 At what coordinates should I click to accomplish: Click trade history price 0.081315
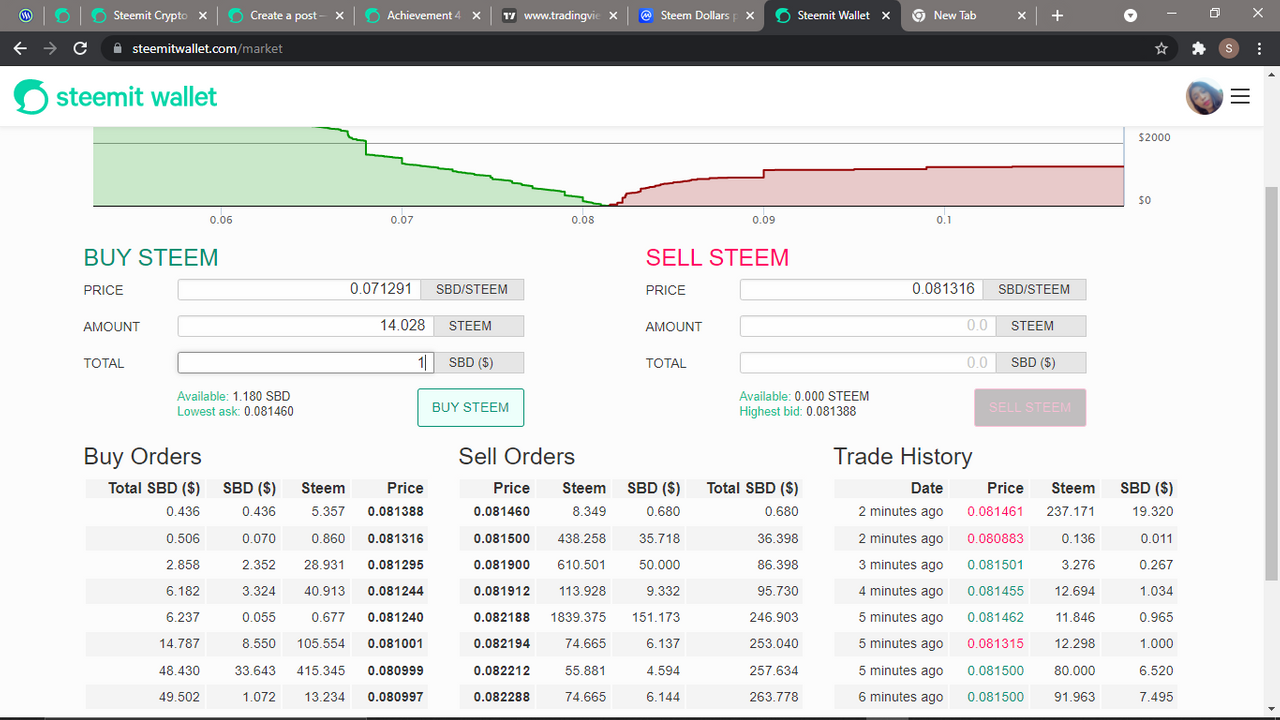click(995, 644)
